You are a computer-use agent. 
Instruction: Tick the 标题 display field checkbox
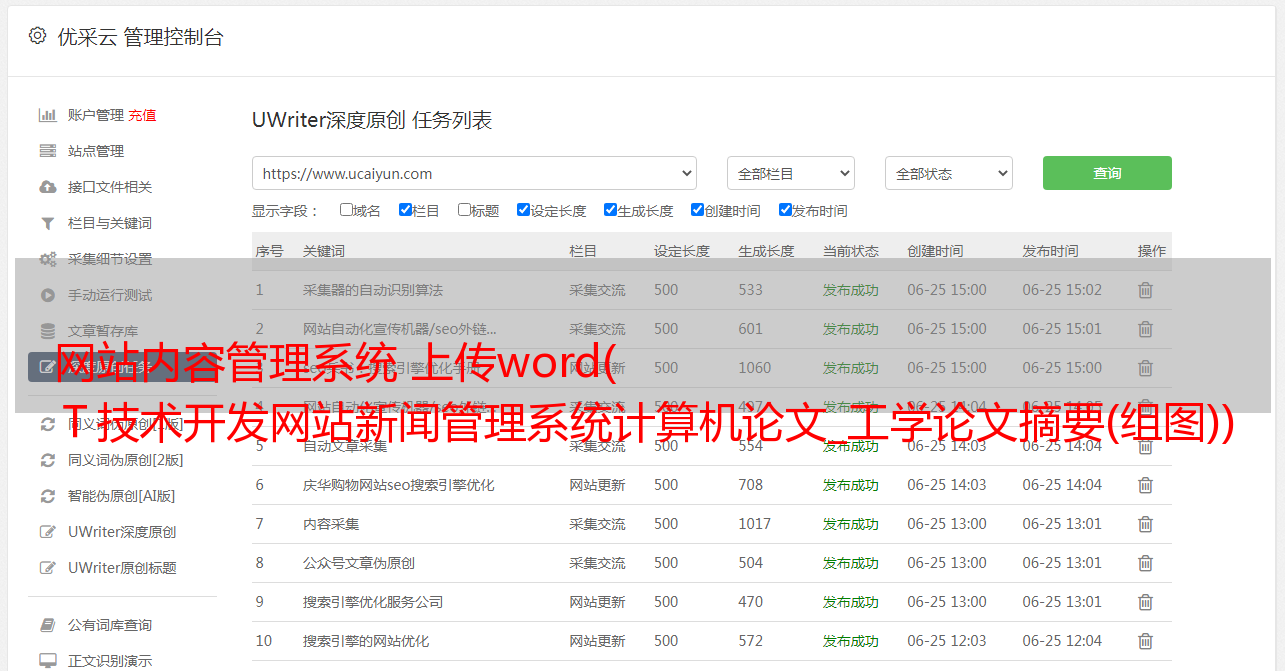[x=464, y=210]
